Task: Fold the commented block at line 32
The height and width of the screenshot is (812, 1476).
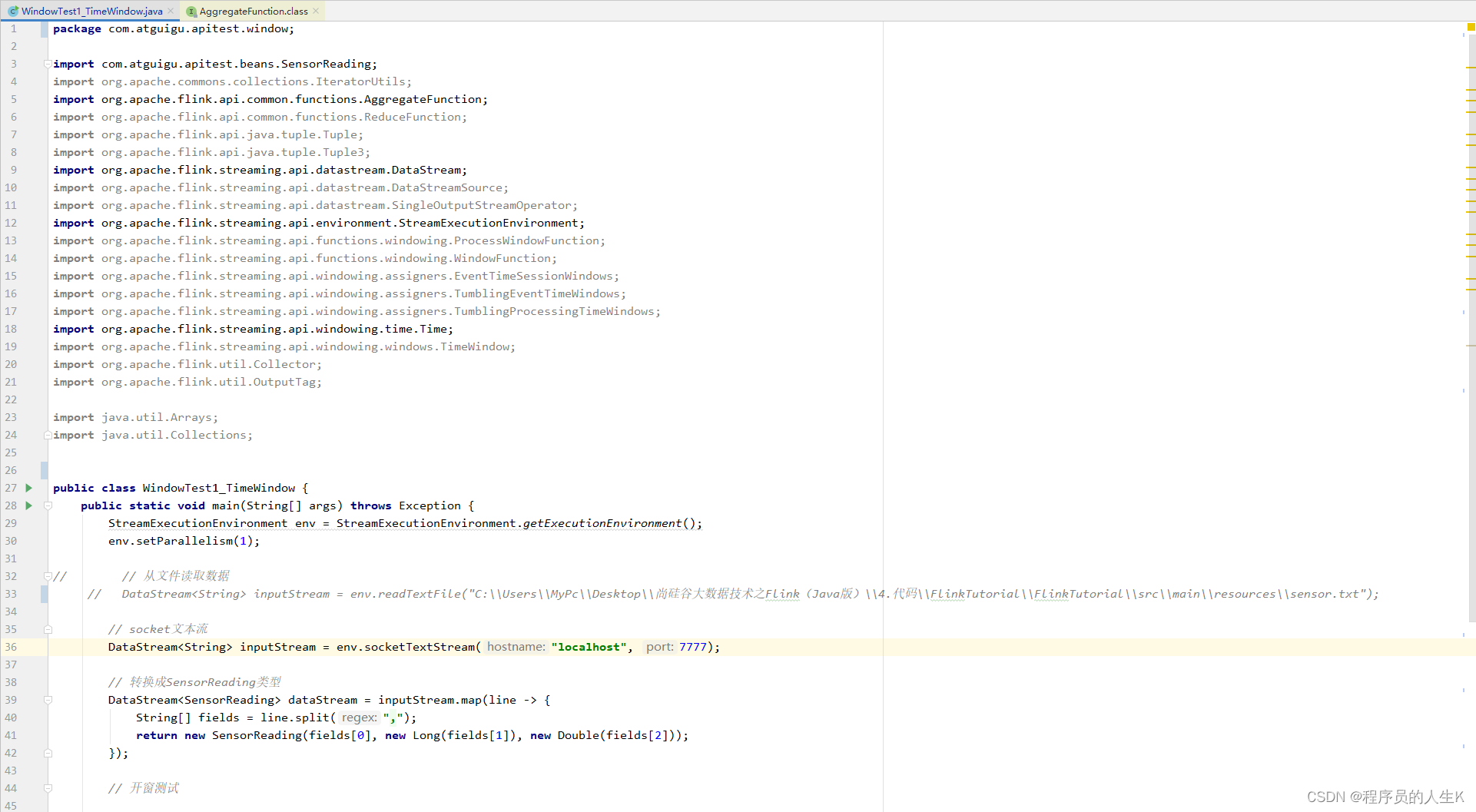Action: click(x=48, y=576)
